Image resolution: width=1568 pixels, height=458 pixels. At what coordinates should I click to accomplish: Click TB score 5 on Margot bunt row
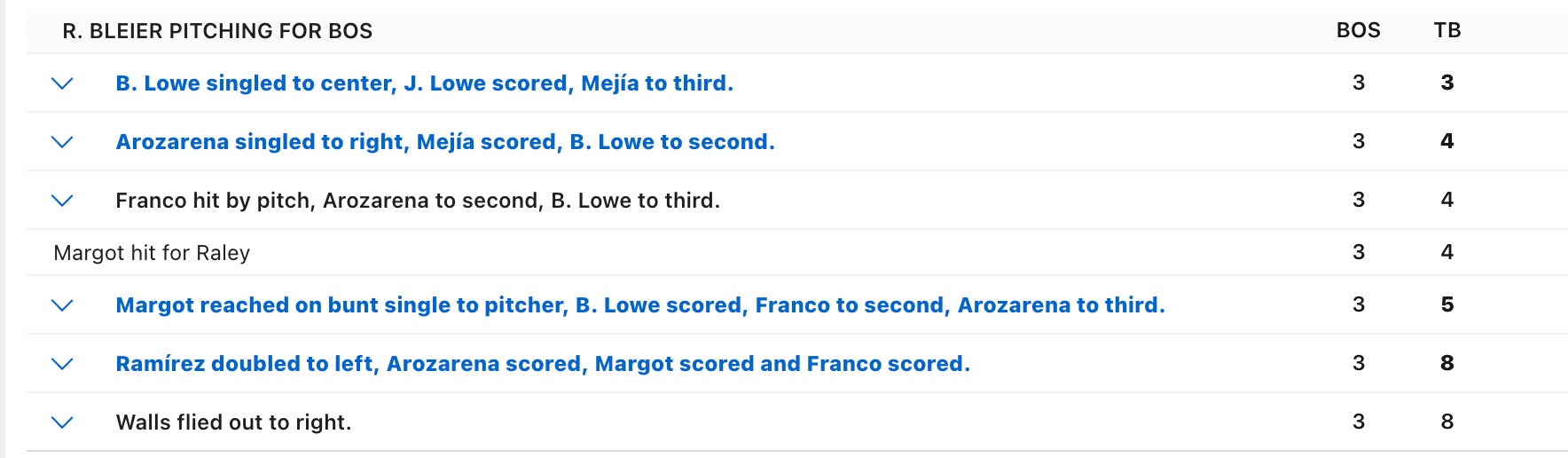[x=1446, y=305]
